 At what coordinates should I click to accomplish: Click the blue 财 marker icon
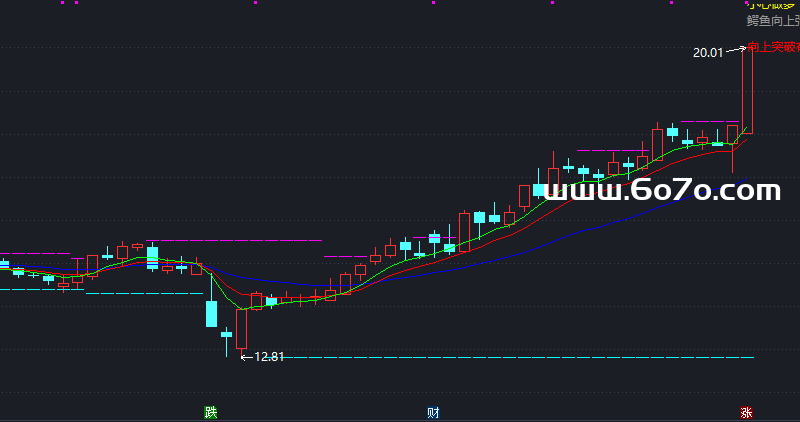point(433,412)
